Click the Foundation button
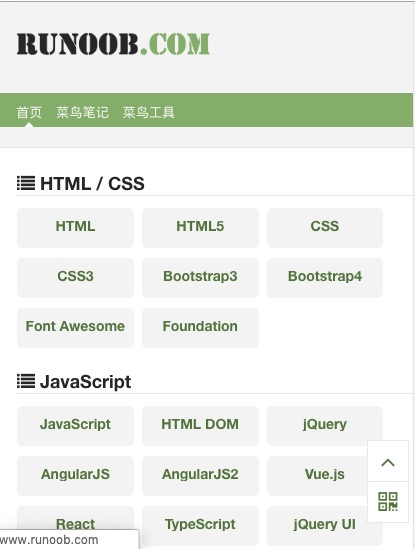 (200, 328)
